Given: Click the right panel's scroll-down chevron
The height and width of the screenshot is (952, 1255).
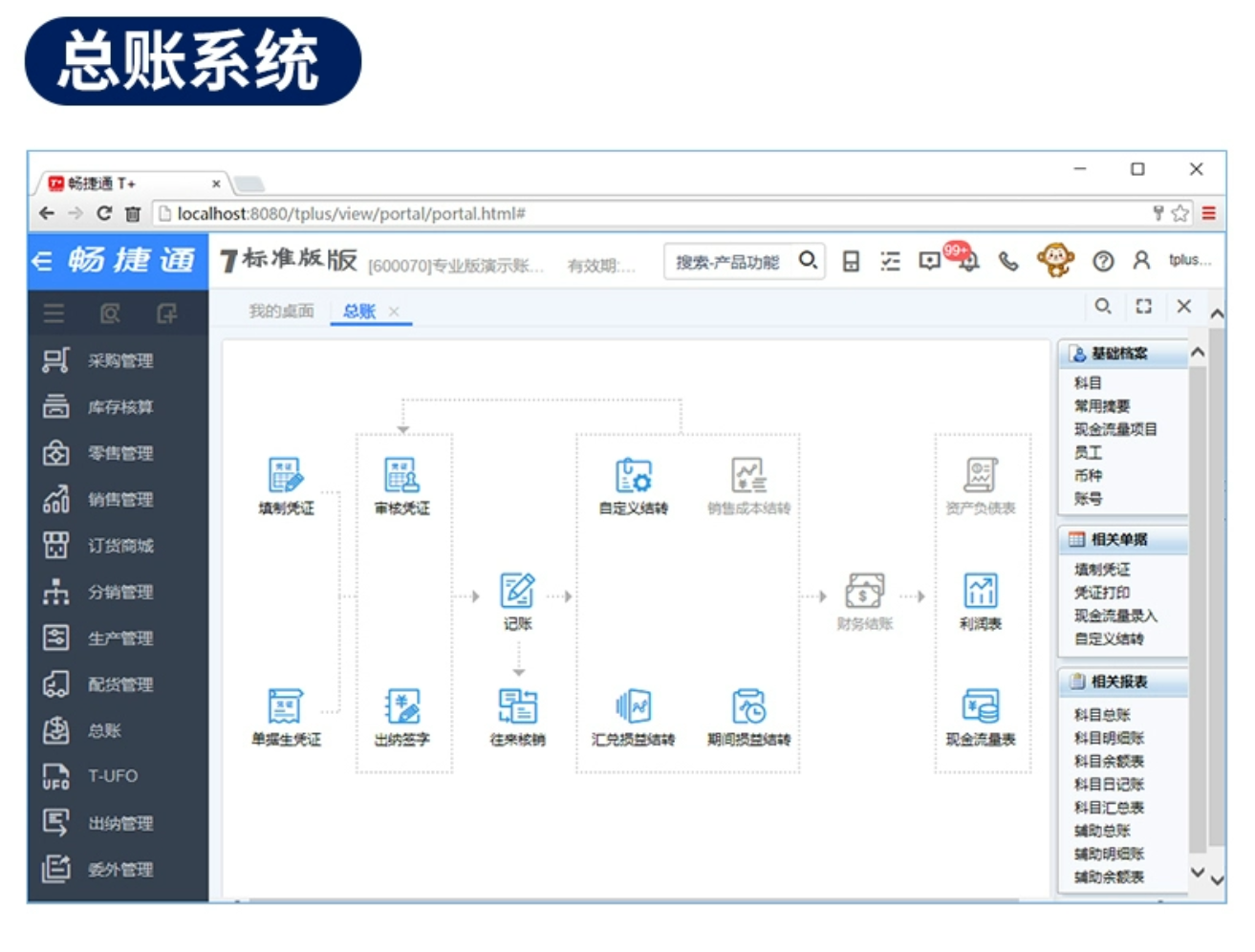Looking at the screenshot, I should coord(1198,872).
